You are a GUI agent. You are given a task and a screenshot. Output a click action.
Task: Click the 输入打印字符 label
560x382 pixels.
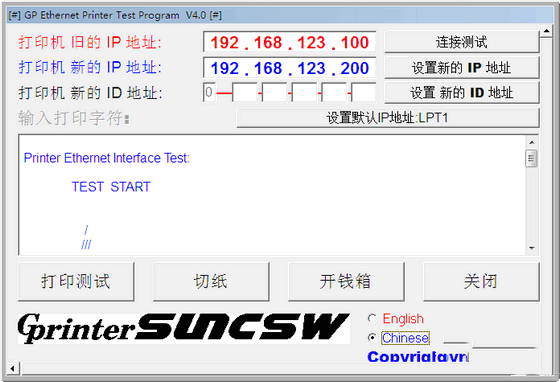coord(74,118)
